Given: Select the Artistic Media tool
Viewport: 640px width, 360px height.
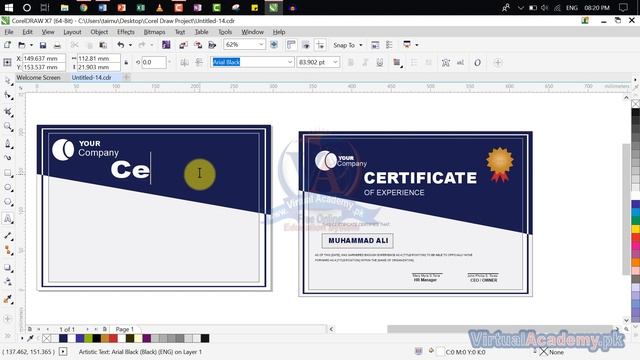Looking at the screenshot, I should click(x=7, y=158).
